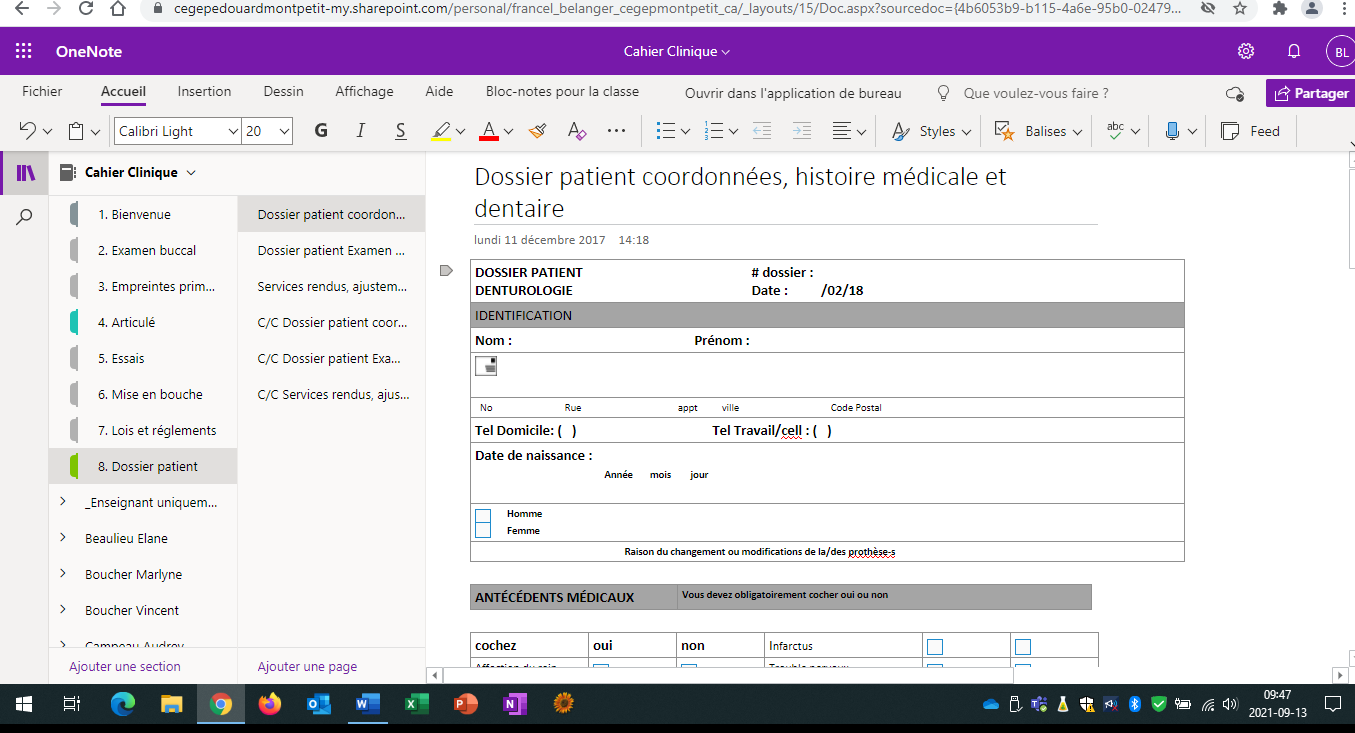This screenshot has height=733, width=1355.
Task: Apply the red font color
Action: 488,131
